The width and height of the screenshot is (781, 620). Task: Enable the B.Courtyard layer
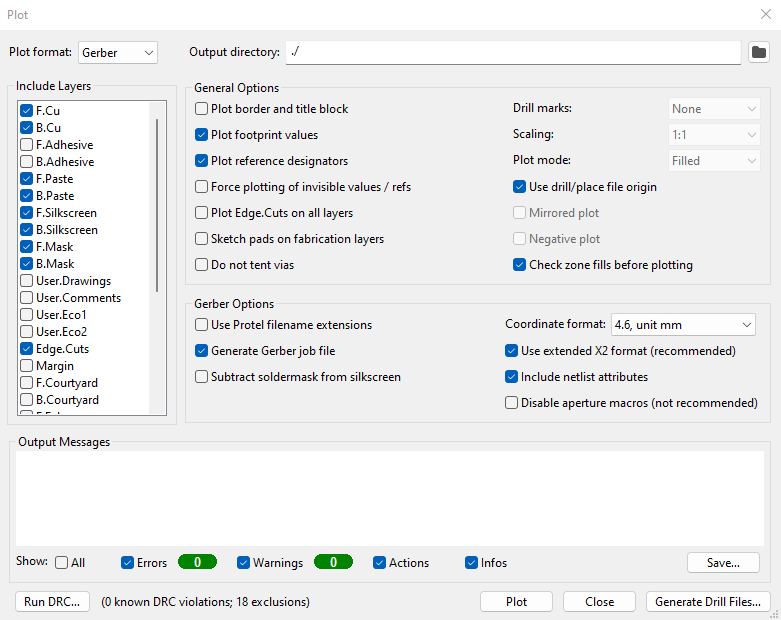[x=26, y=399]
